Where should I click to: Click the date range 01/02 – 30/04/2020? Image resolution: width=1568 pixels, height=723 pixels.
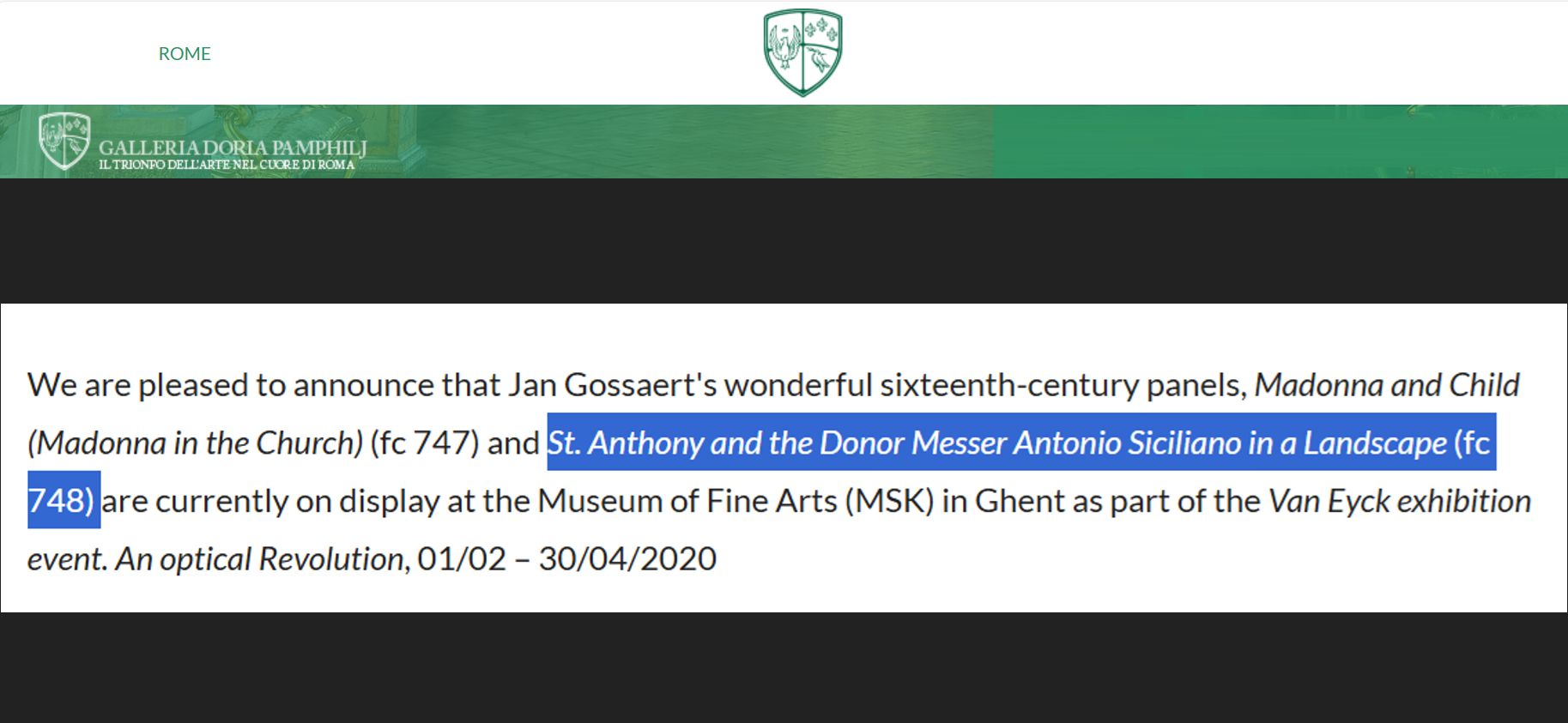pyautogui.click(x=566, y=558)
